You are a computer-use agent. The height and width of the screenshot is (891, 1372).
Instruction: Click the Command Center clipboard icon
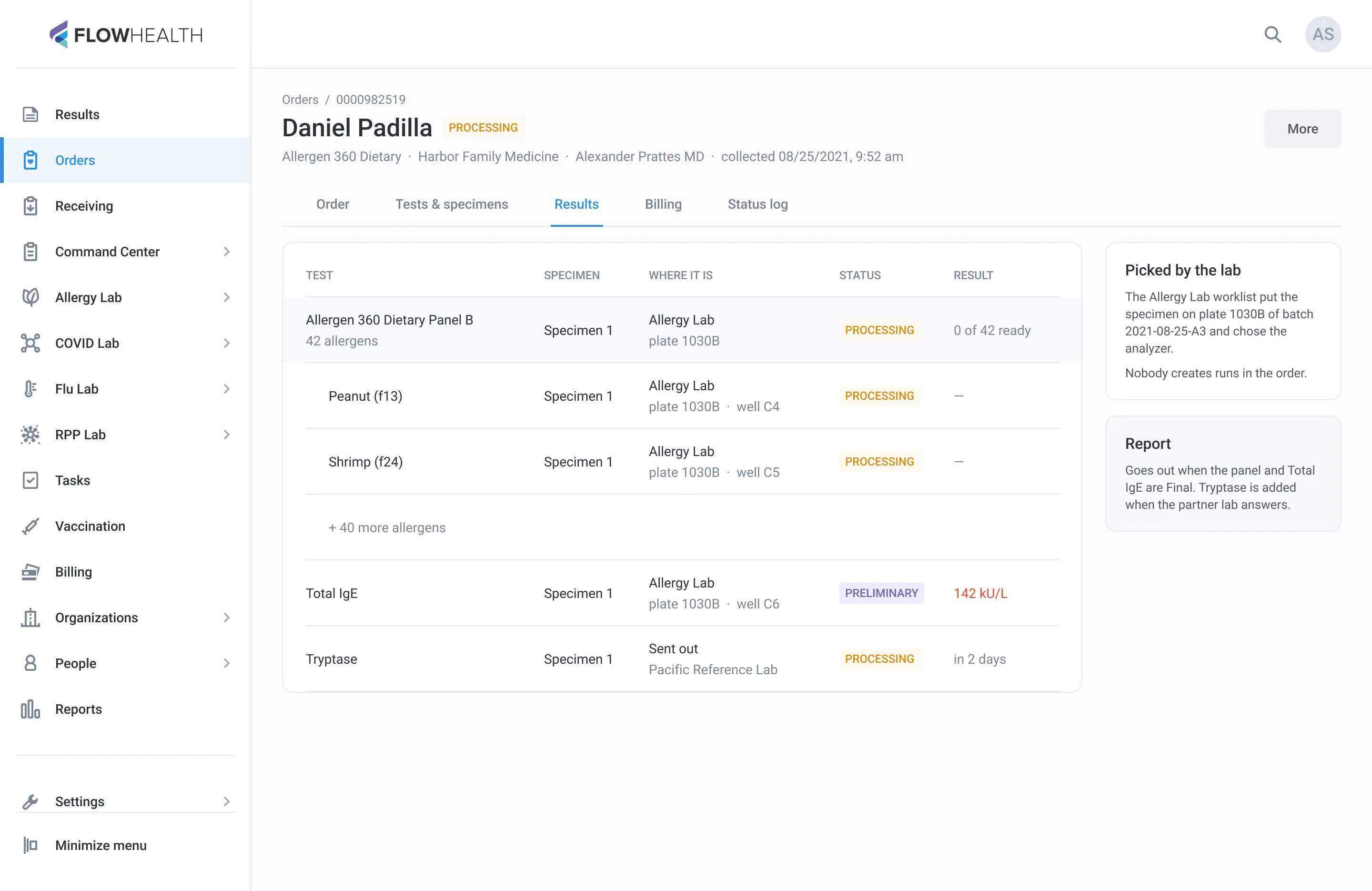point(30,252)
